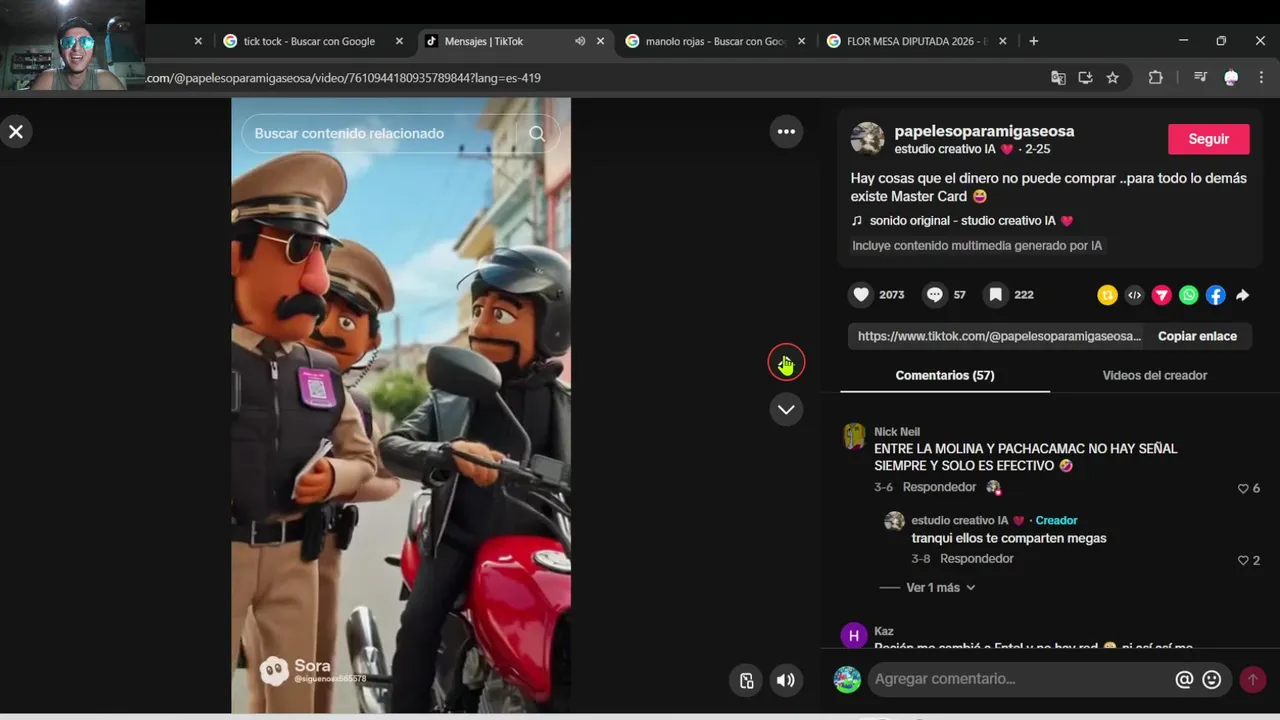Toggle video volume speaker button
The image size is (1280, 720).
pos(786,680)
